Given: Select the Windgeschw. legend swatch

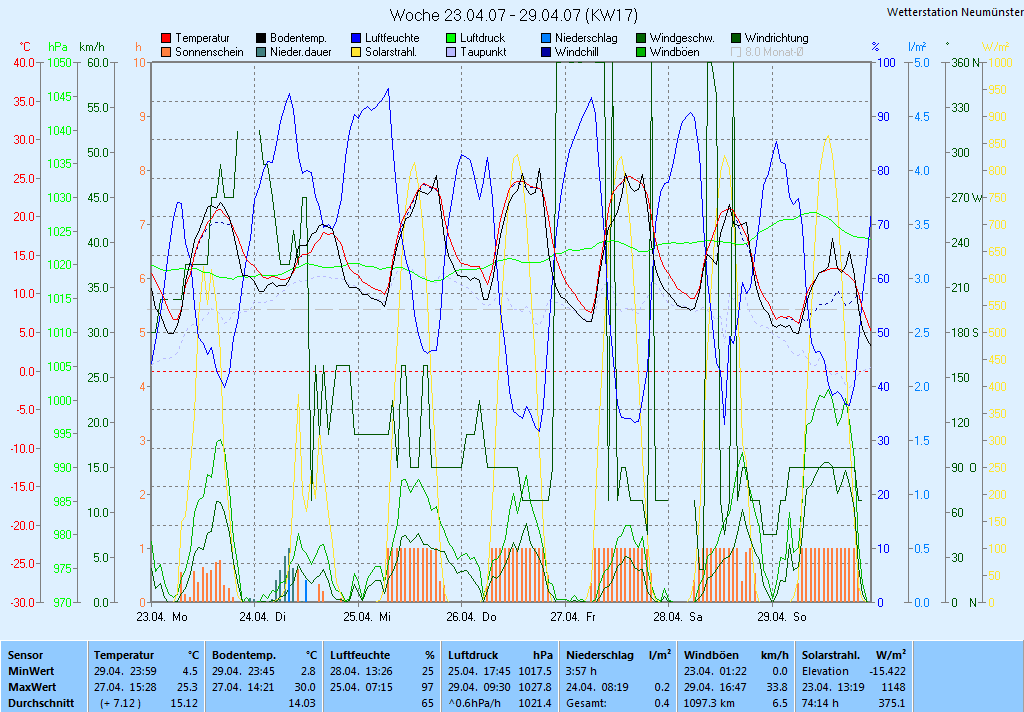Looking at the screenshot, I should pyautogui.click(x=641, y=39).
